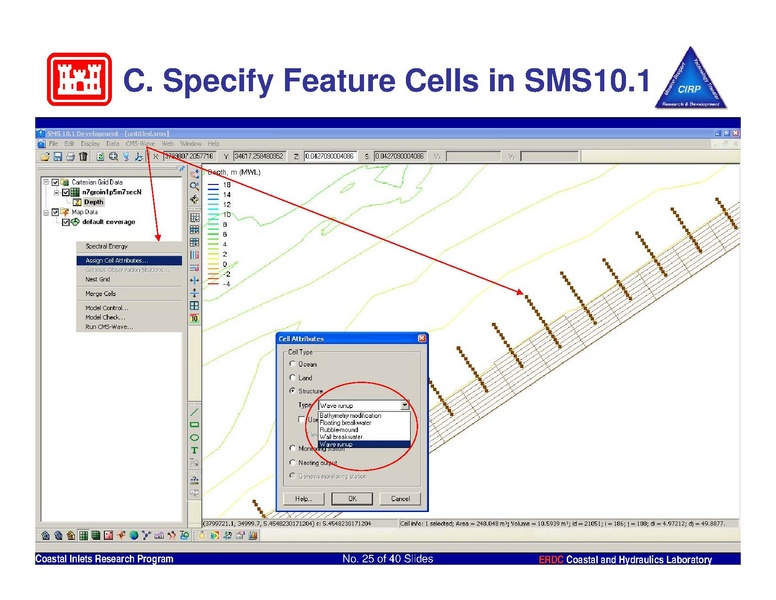
Task: Select the green Line drawing tool
Action: [x=194, y=412]
